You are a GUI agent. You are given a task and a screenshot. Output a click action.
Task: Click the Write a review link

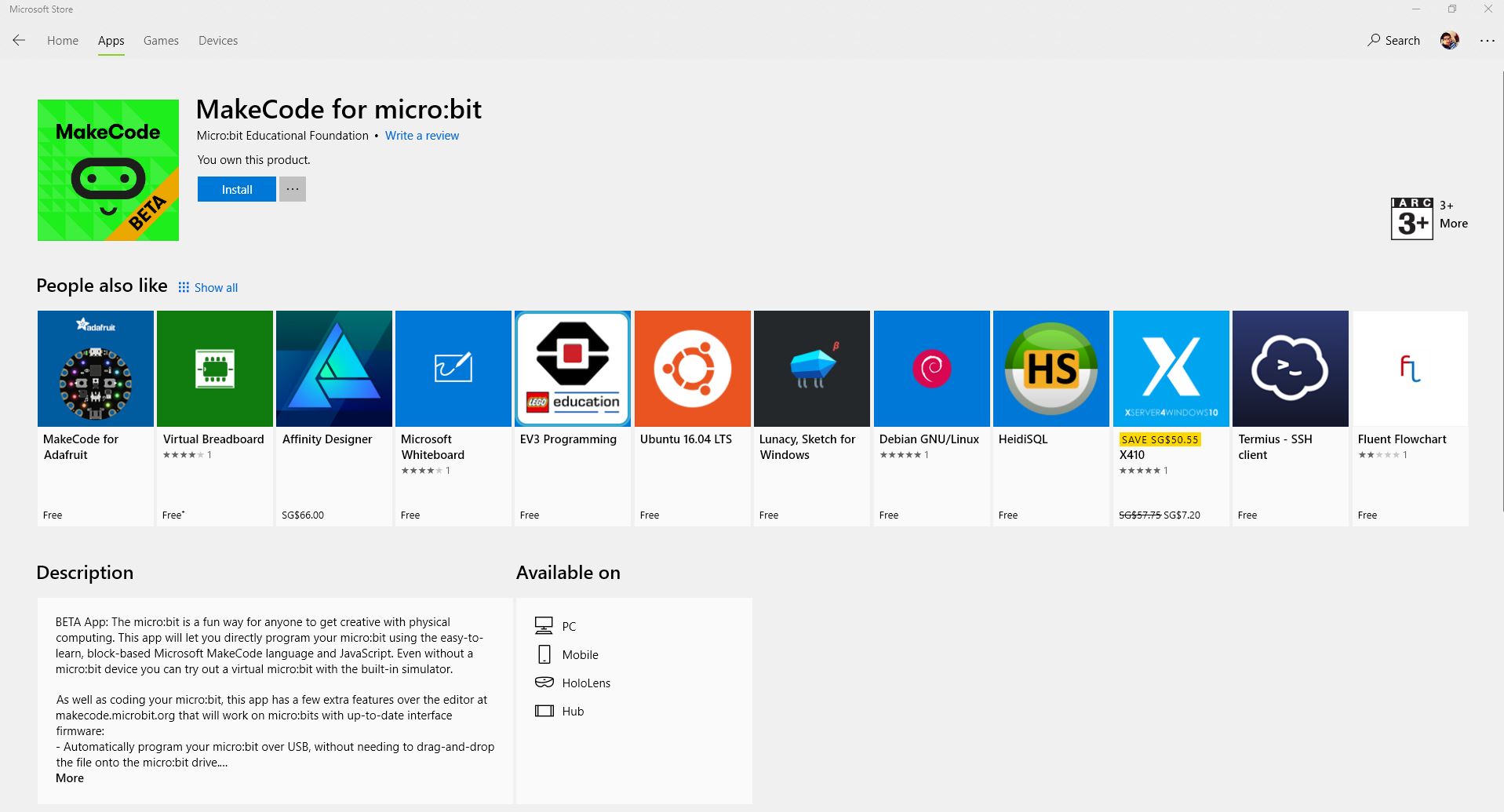pos(422,136)
